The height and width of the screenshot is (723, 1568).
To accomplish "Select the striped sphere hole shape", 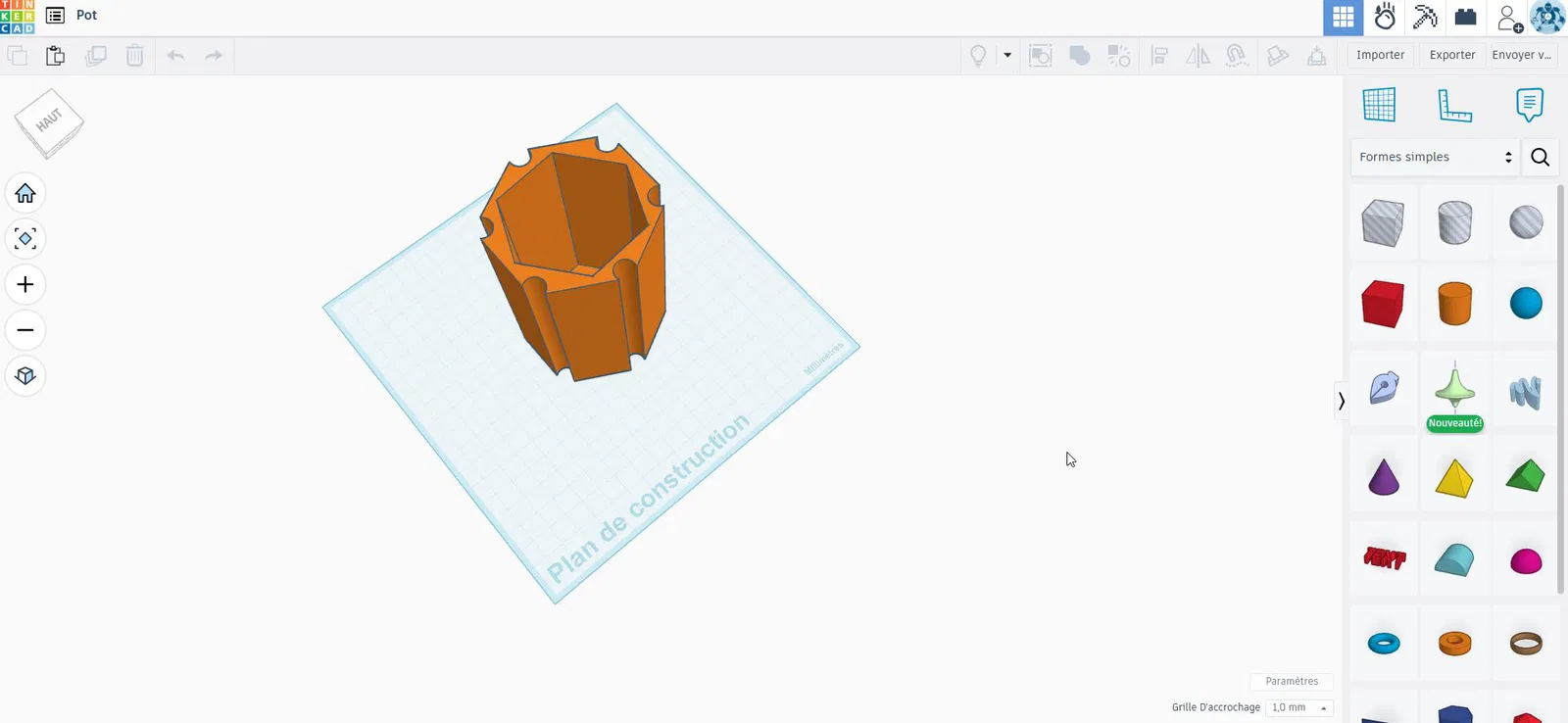I will [x=1526, y=222].
